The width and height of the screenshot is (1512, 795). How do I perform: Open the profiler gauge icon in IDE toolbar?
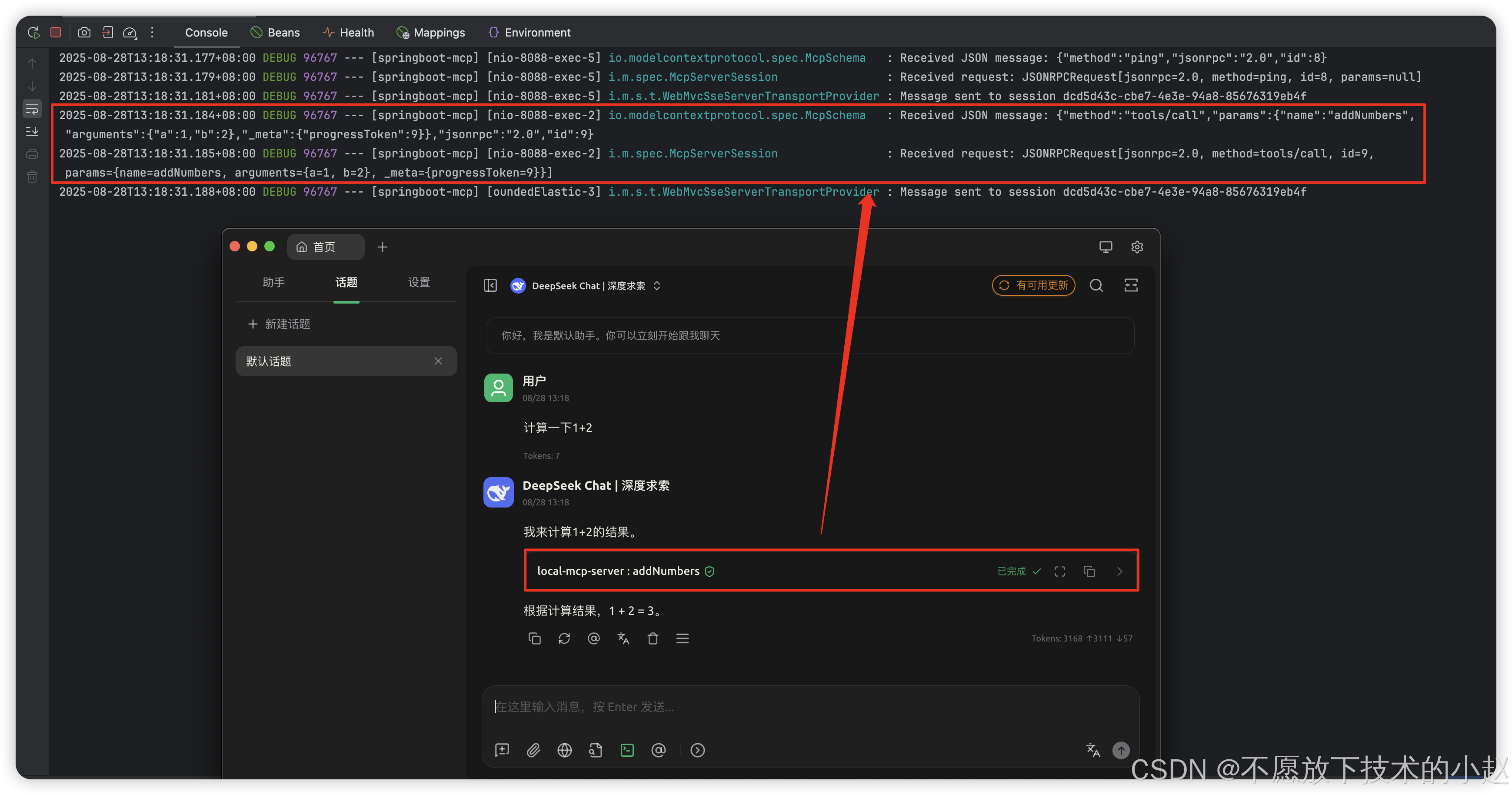[130, 32]
